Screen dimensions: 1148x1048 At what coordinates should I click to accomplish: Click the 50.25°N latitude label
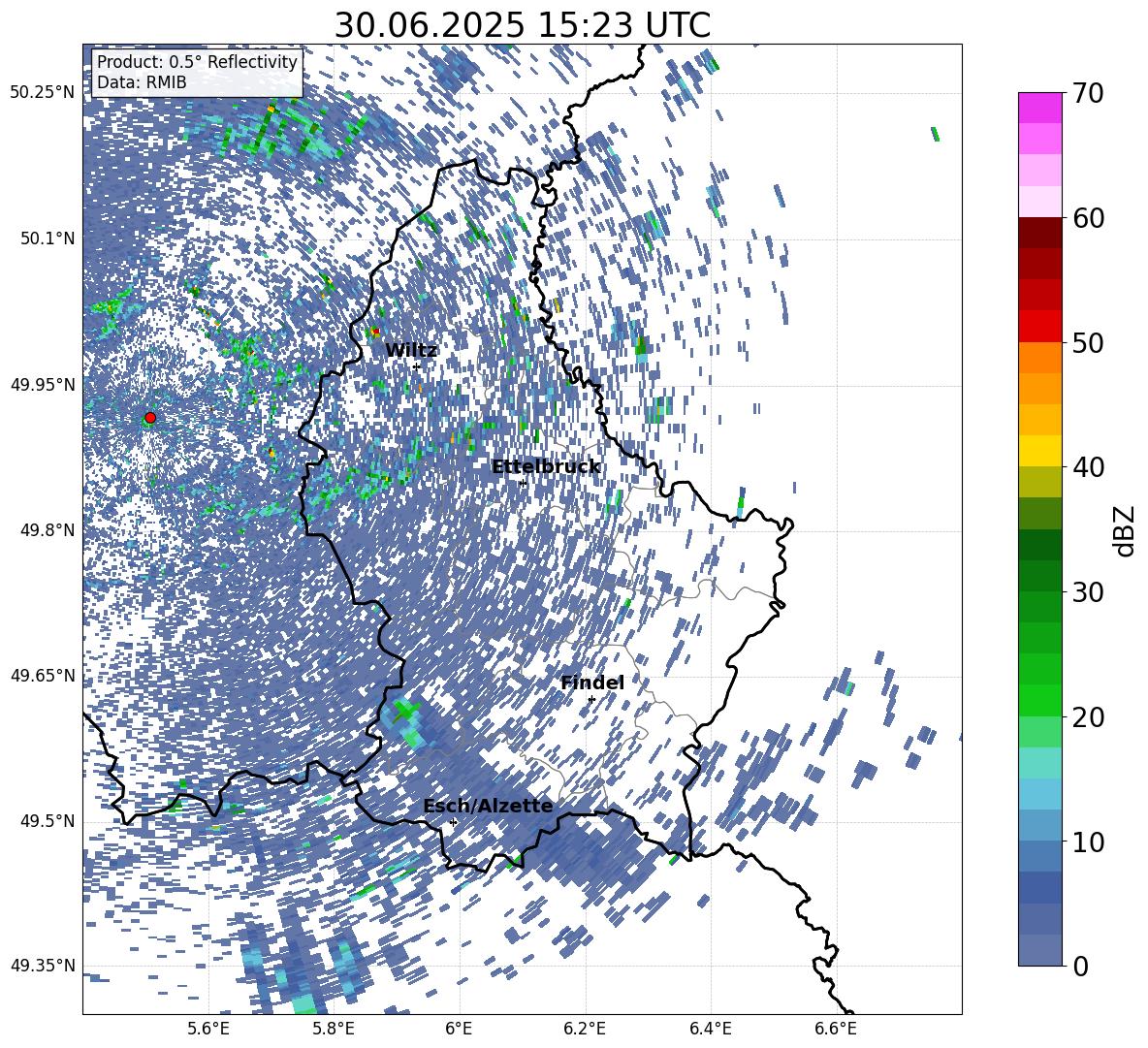[43, 93]
